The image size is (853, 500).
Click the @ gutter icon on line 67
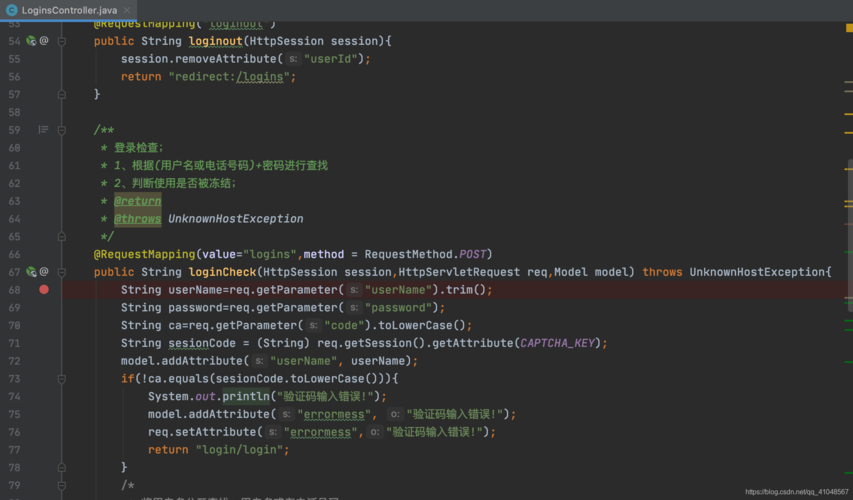pyautogui.click(x=44, y=272)
